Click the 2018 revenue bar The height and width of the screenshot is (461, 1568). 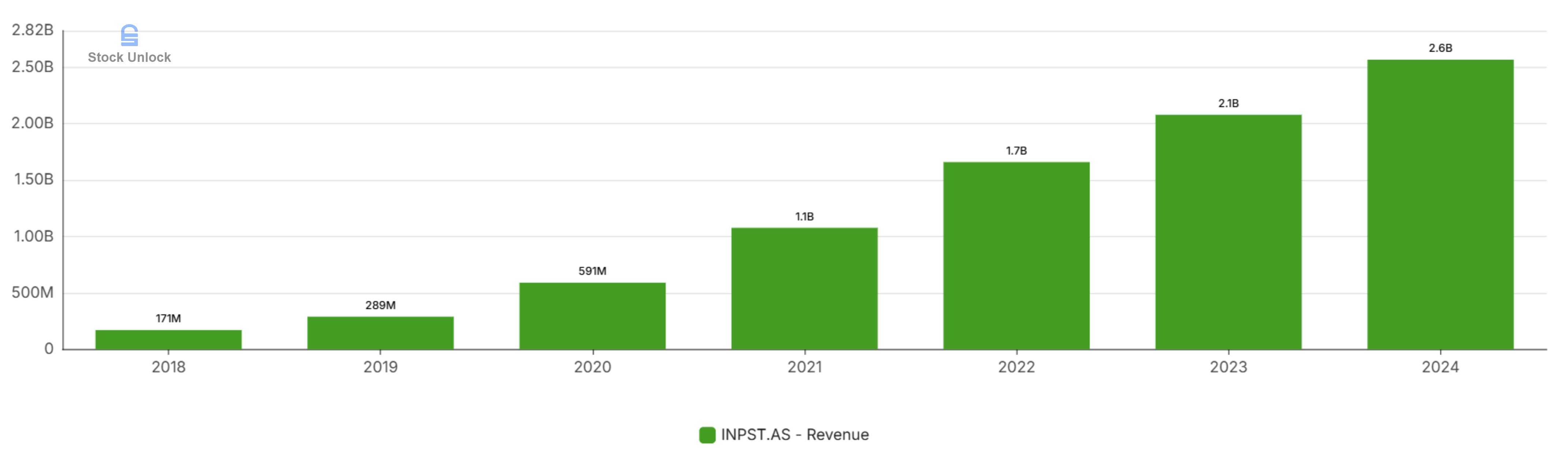[169, 340]
